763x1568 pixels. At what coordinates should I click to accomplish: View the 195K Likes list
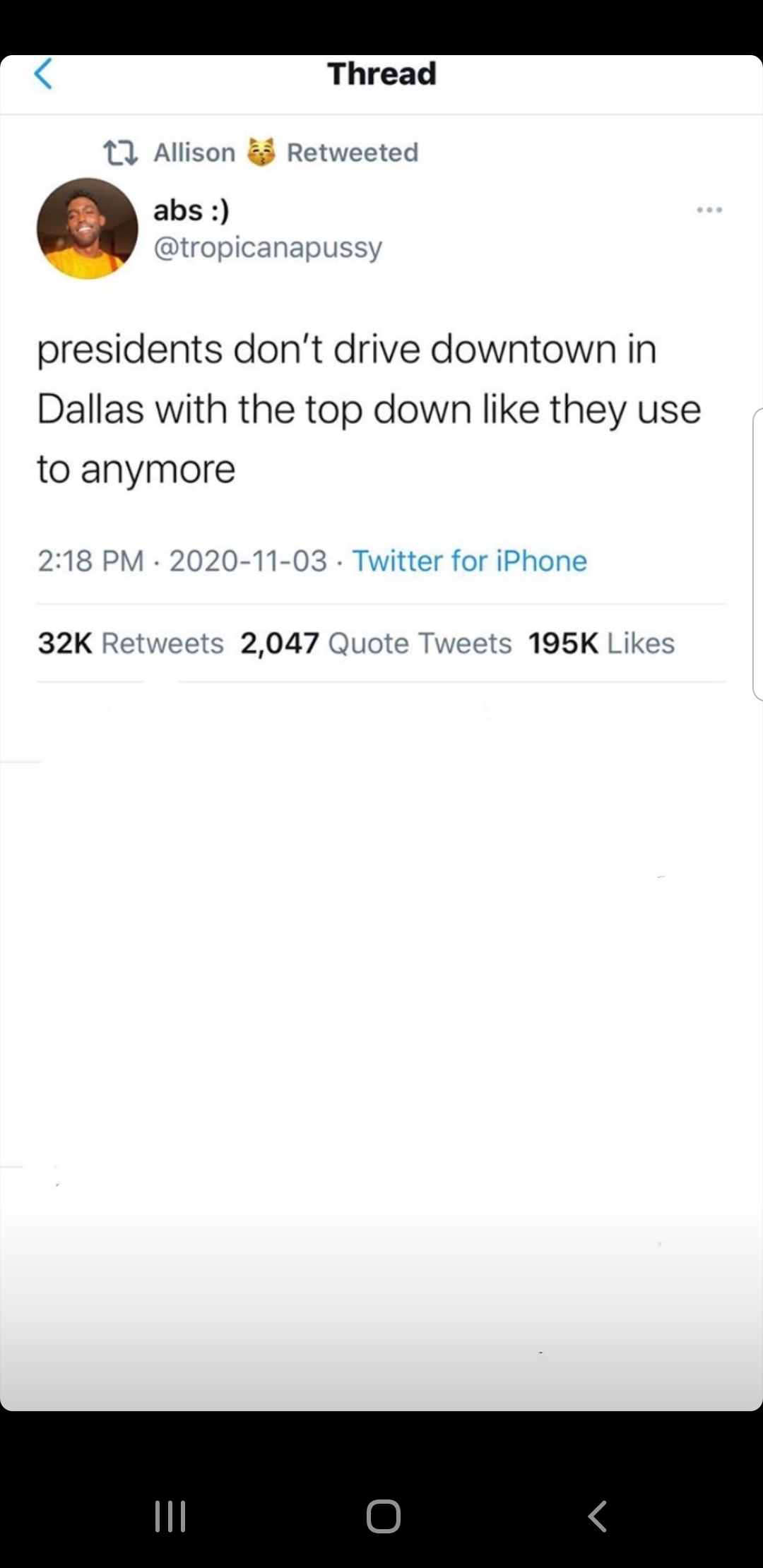(x=601, y=643)
